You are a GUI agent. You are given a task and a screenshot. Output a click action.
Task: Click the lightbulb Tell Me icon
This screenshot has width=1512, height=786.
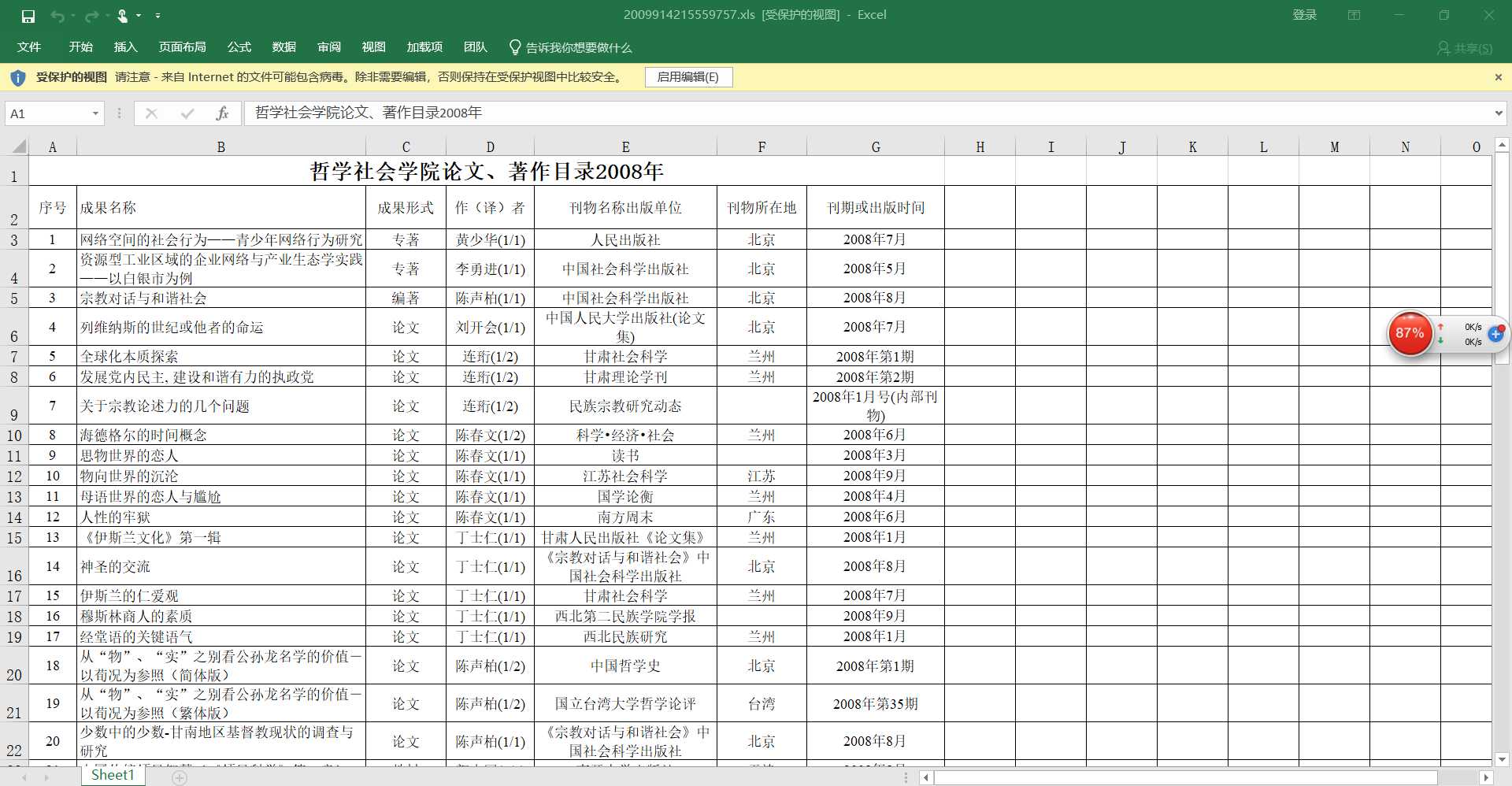(515, 47)
